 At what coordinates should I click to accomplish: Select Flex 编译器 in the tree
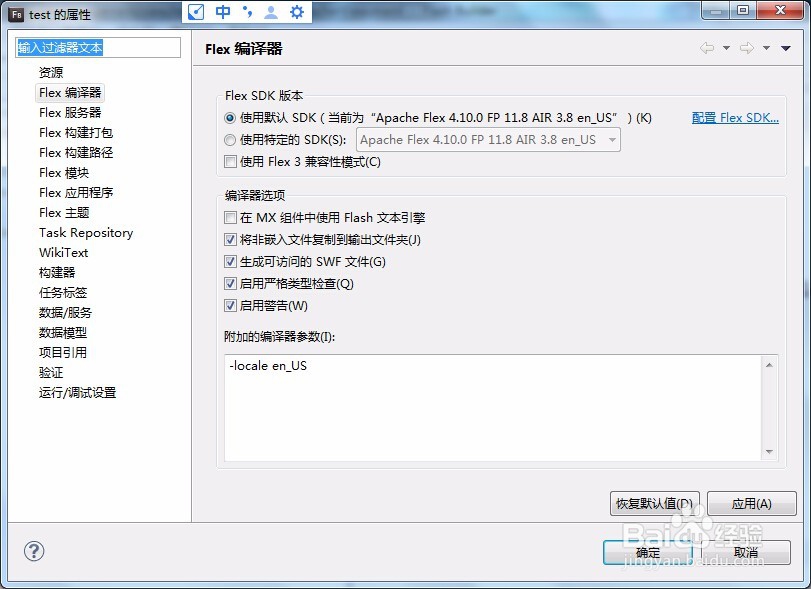click(70, 93)
